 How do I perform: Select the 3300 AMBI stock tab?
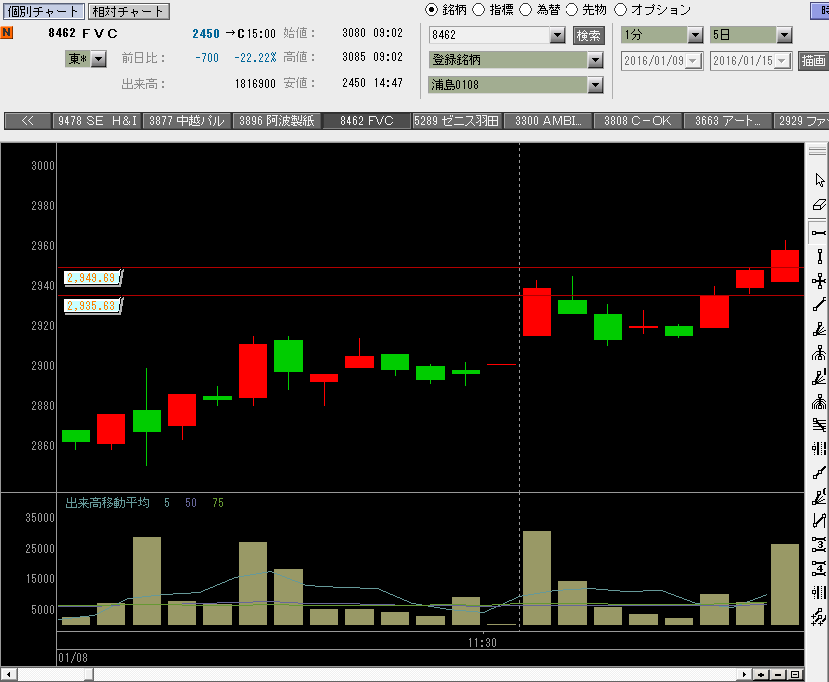(548, 121)
